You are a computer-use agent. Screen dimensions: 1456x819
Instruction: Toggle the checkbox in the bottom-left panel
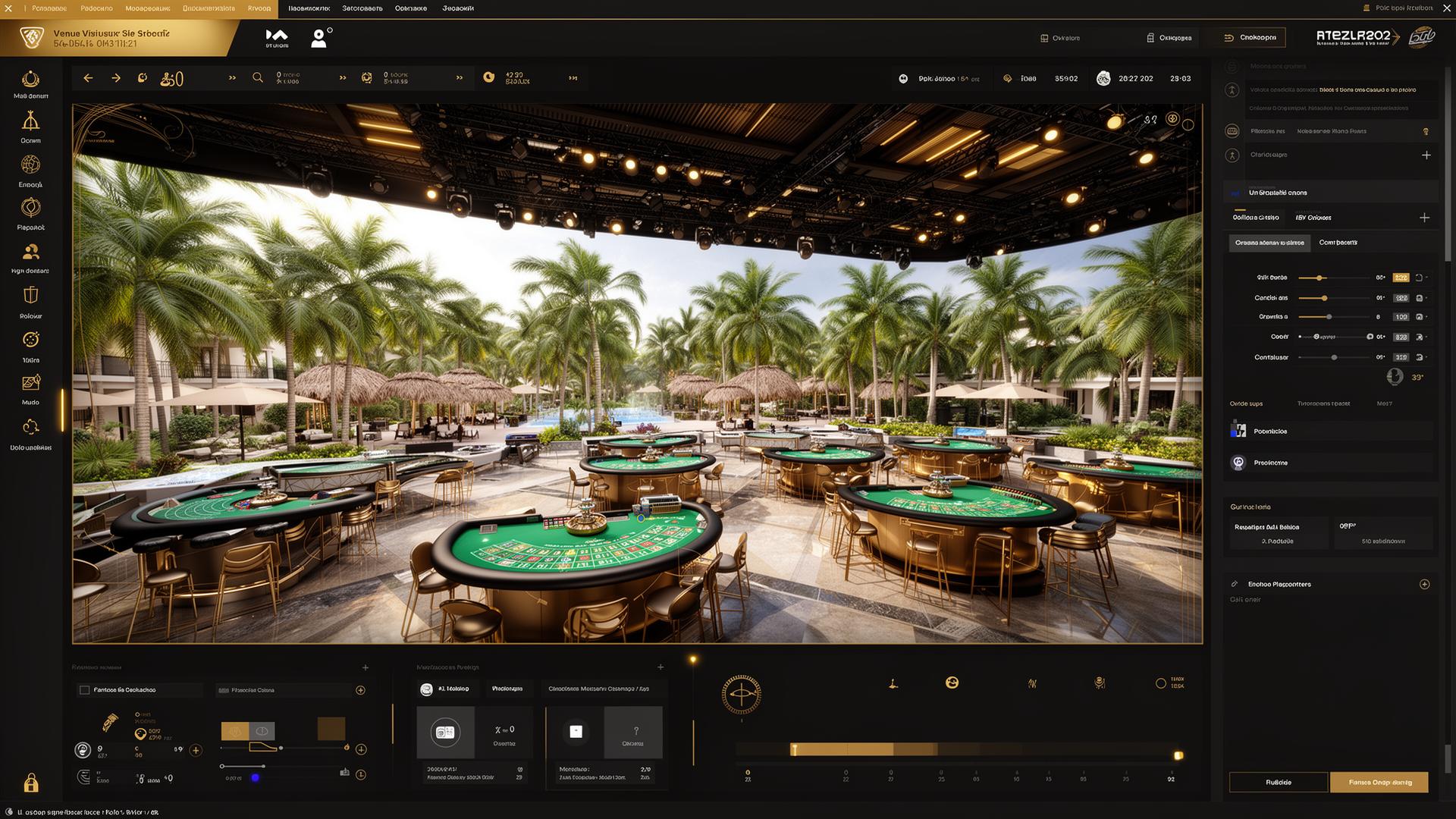86,689
